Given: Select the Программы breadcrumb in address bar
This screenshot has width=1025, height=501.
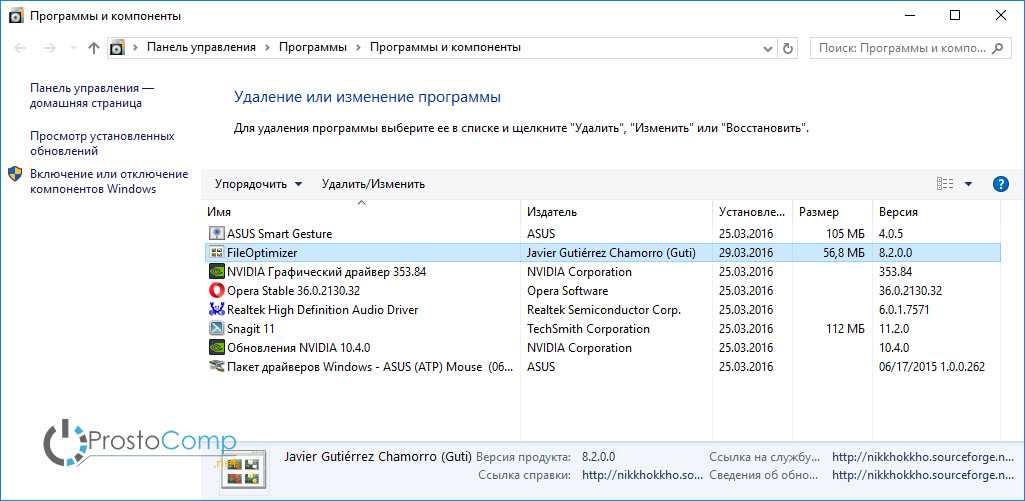Looking at the screenshot, I should coord(313,47).
